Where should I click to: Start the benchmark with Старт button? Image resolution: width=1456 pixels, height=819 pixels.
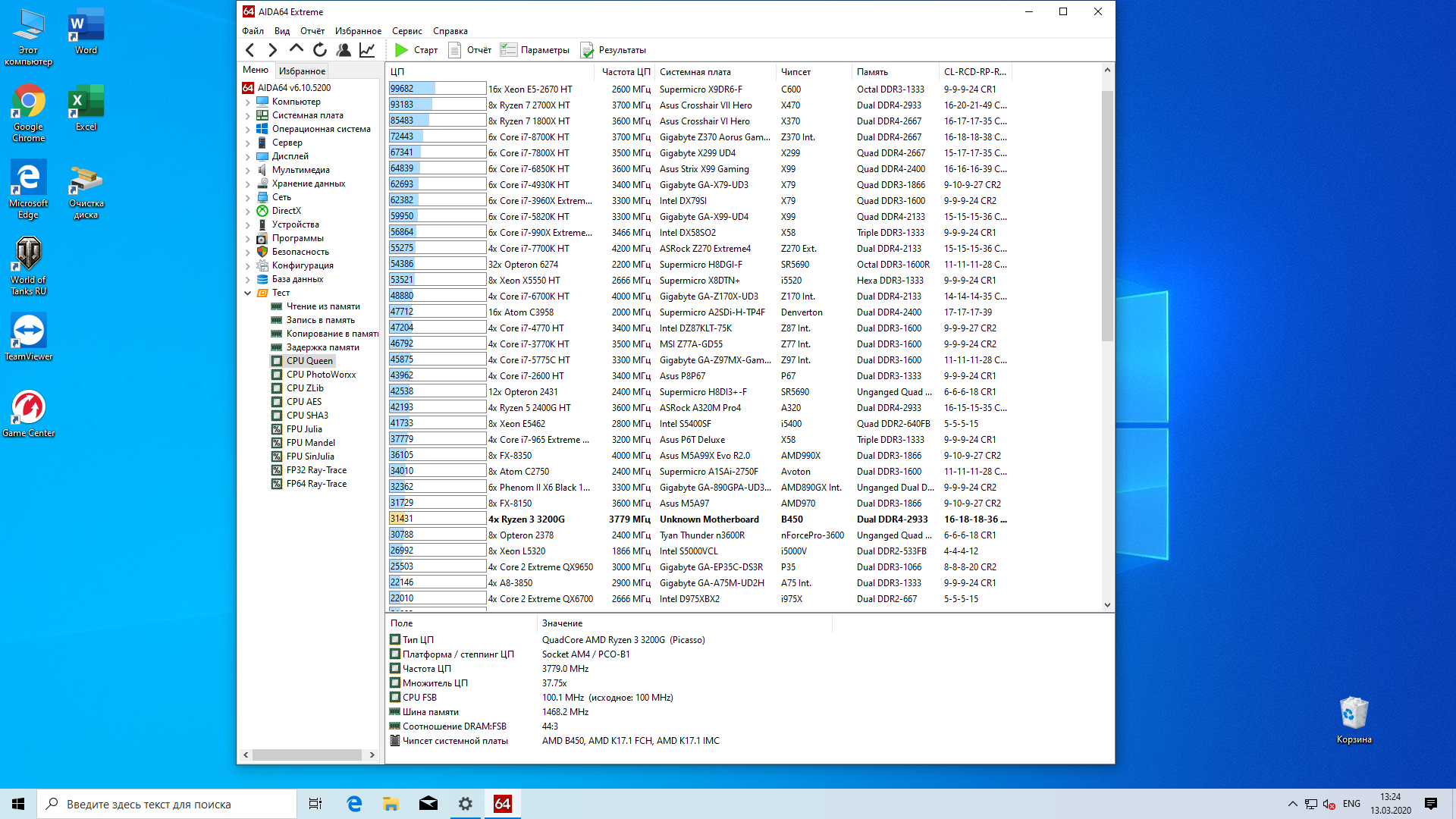[416, 50]
